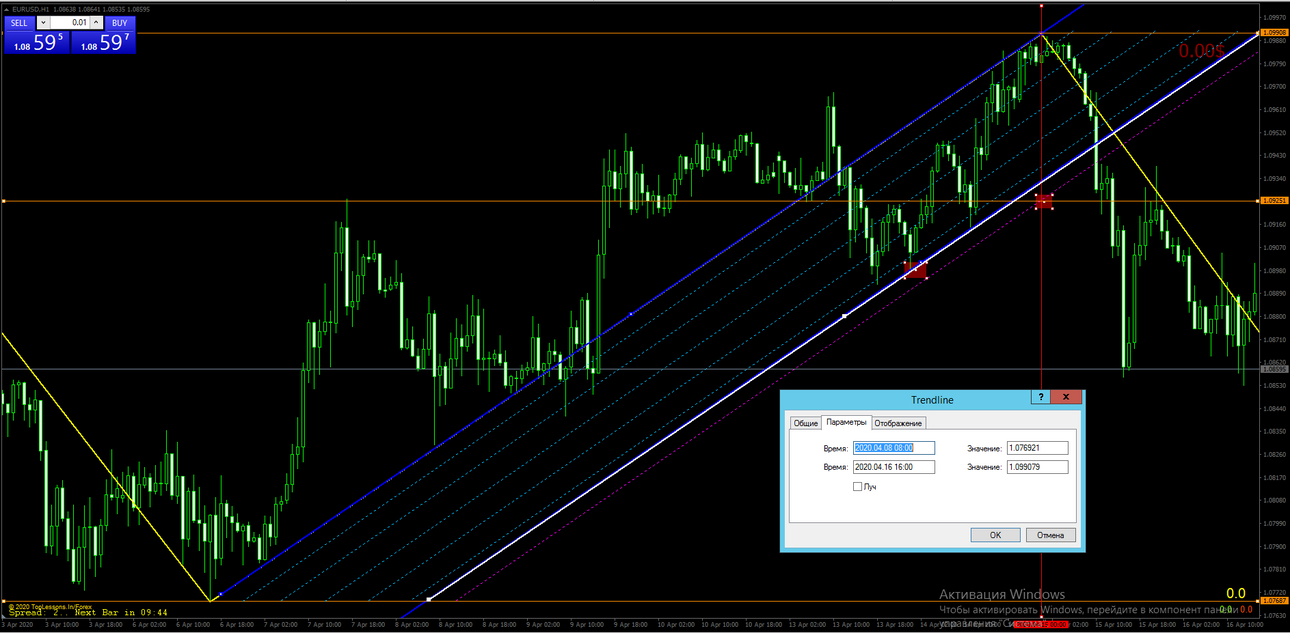Close the Trendline dialog with X
The height and width of the screenshot is (633, 1290).
click(1065, 398)
